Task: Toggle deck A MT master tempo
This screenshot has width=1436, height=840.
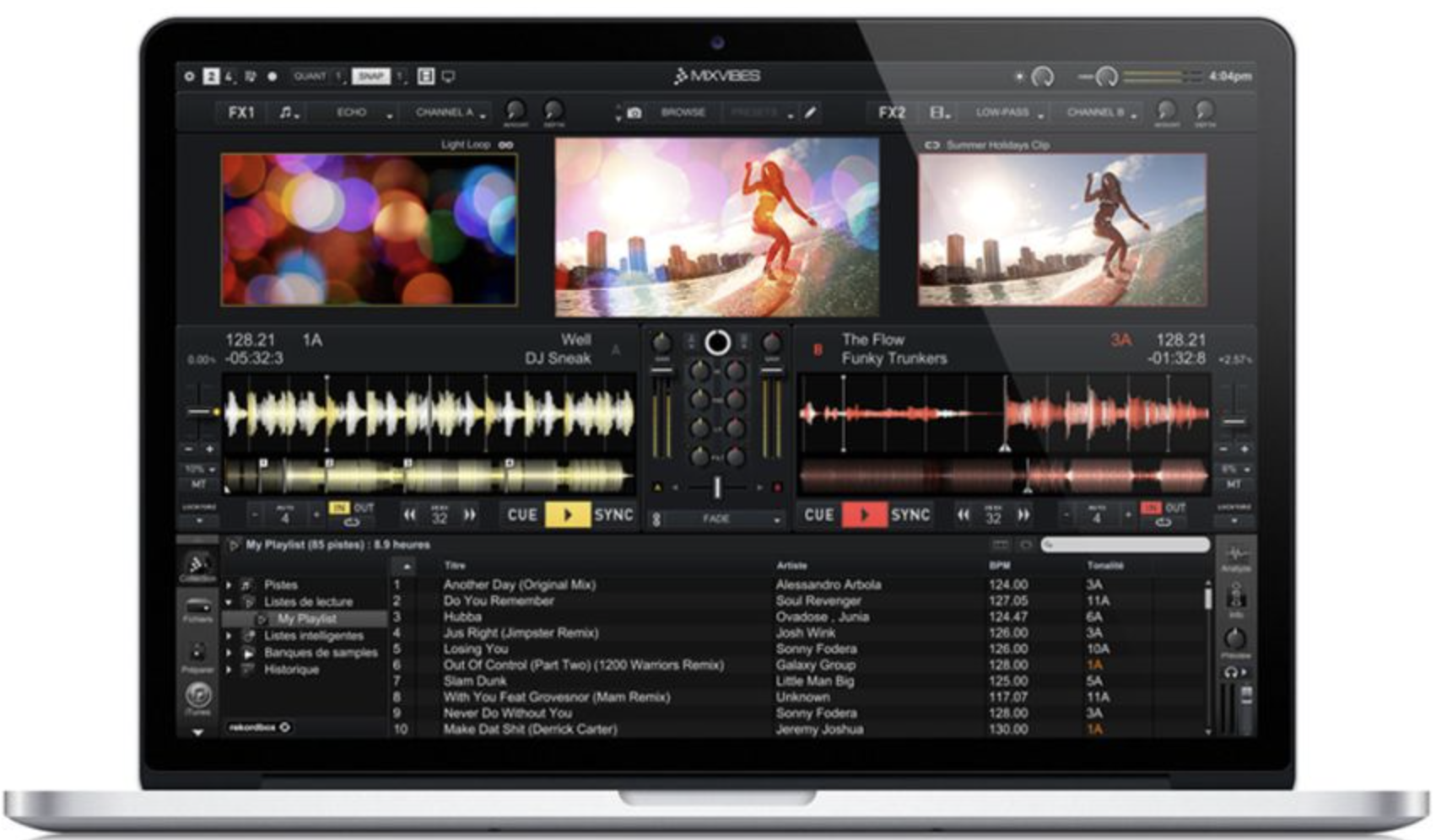Action: coord(198,485)
